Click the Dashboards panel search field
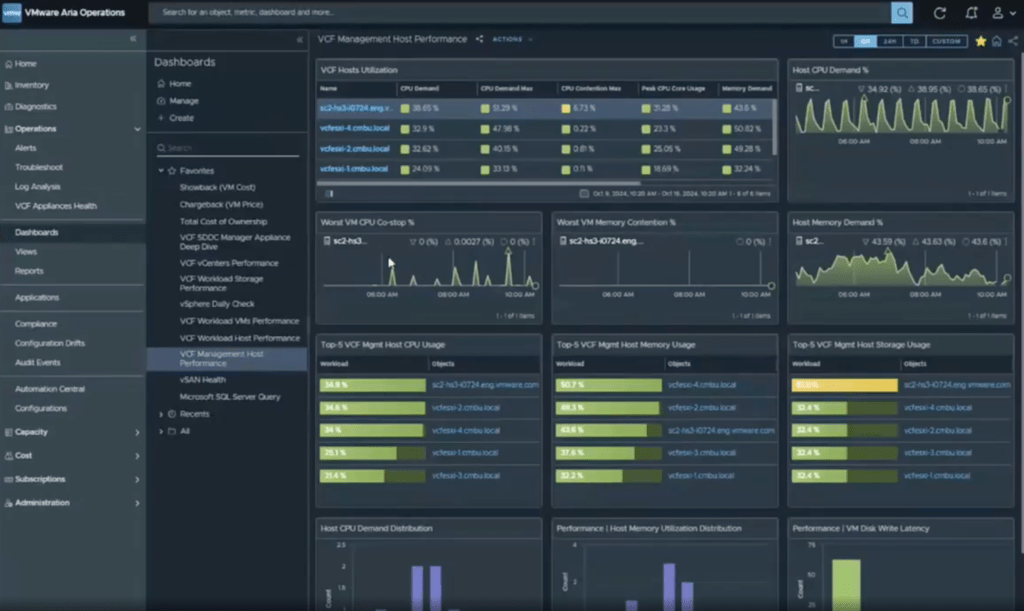Screen dimensions: 1024x611 (x=230, y=148)
